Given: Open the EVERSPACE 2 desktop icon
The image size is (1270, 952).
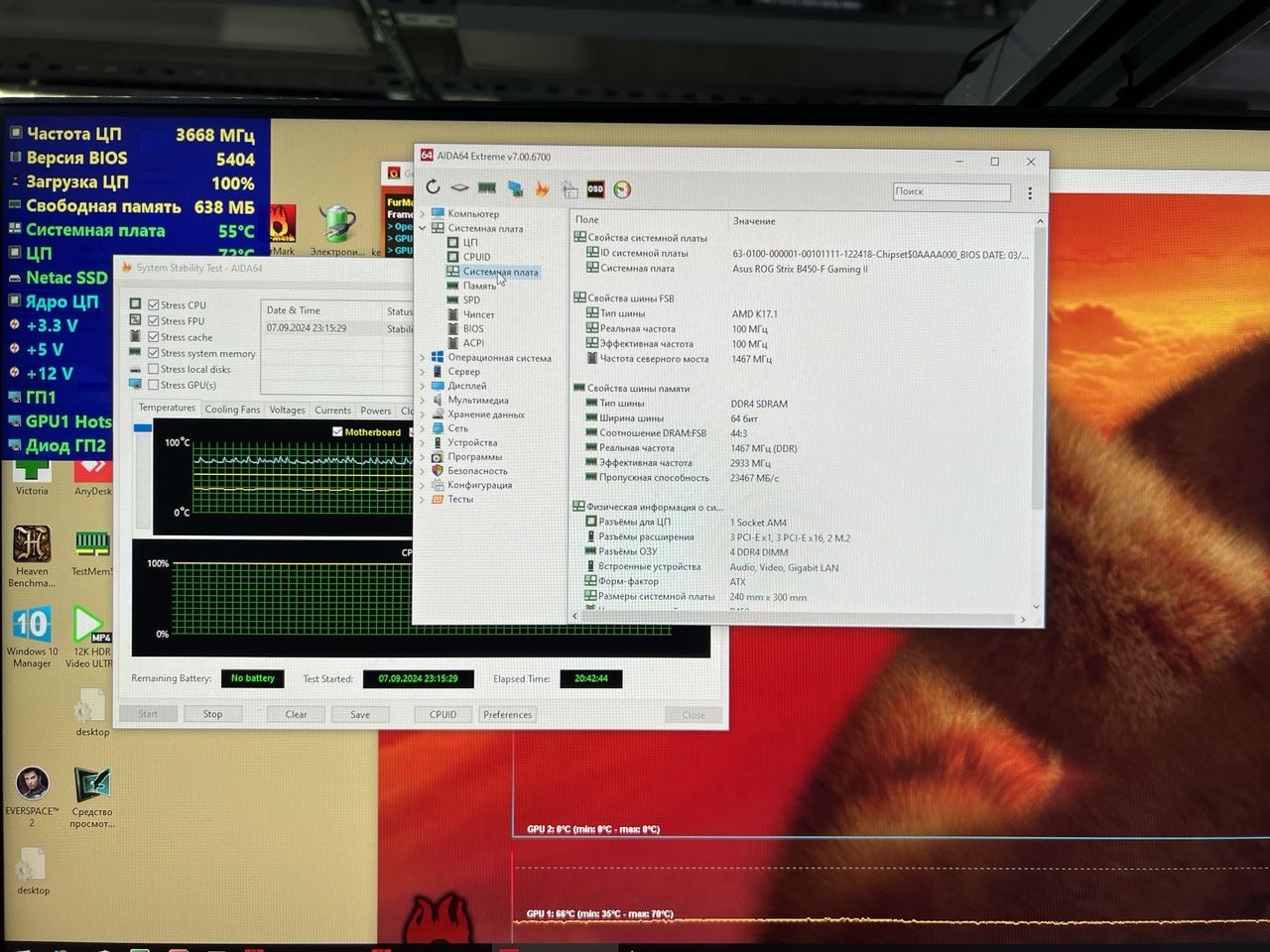Looking at the screenshot, I should pos(32,796).
